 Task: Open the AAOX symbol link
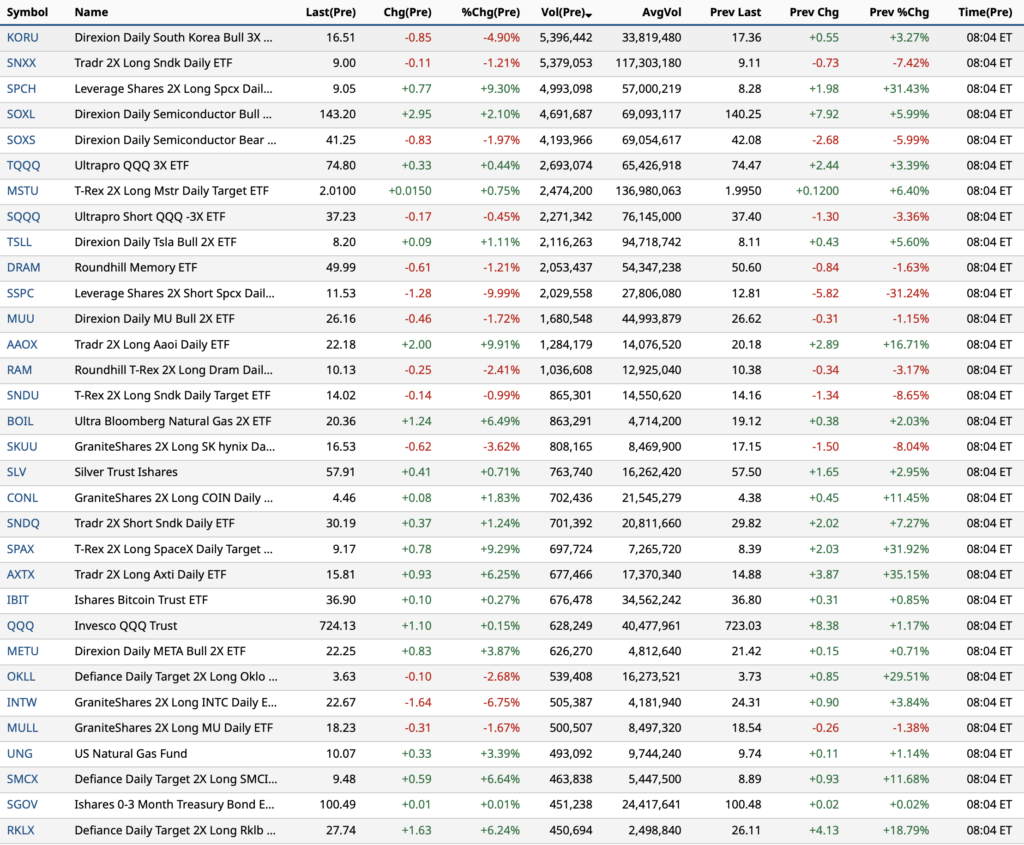click(22, 345)
